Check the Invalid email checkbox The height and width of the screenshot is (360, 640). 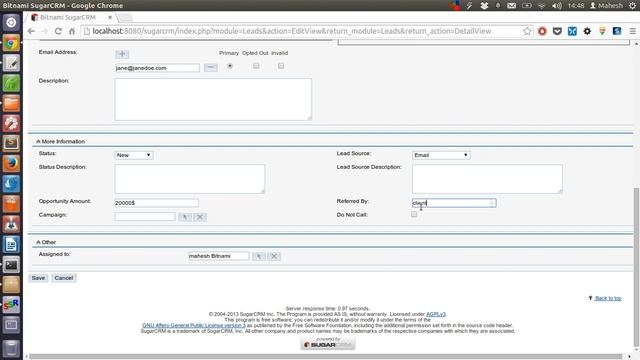point(281,66)
